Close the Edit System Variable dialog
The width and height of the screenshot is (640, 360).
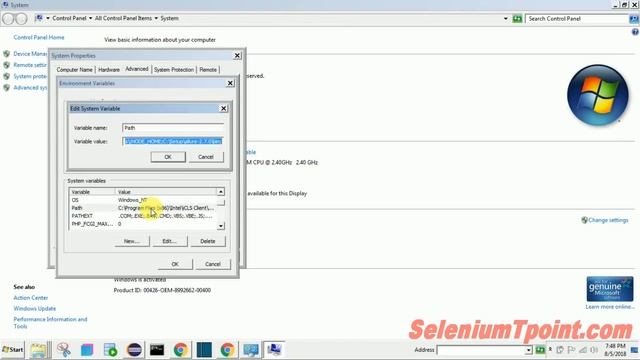click(x=223, y=109)
